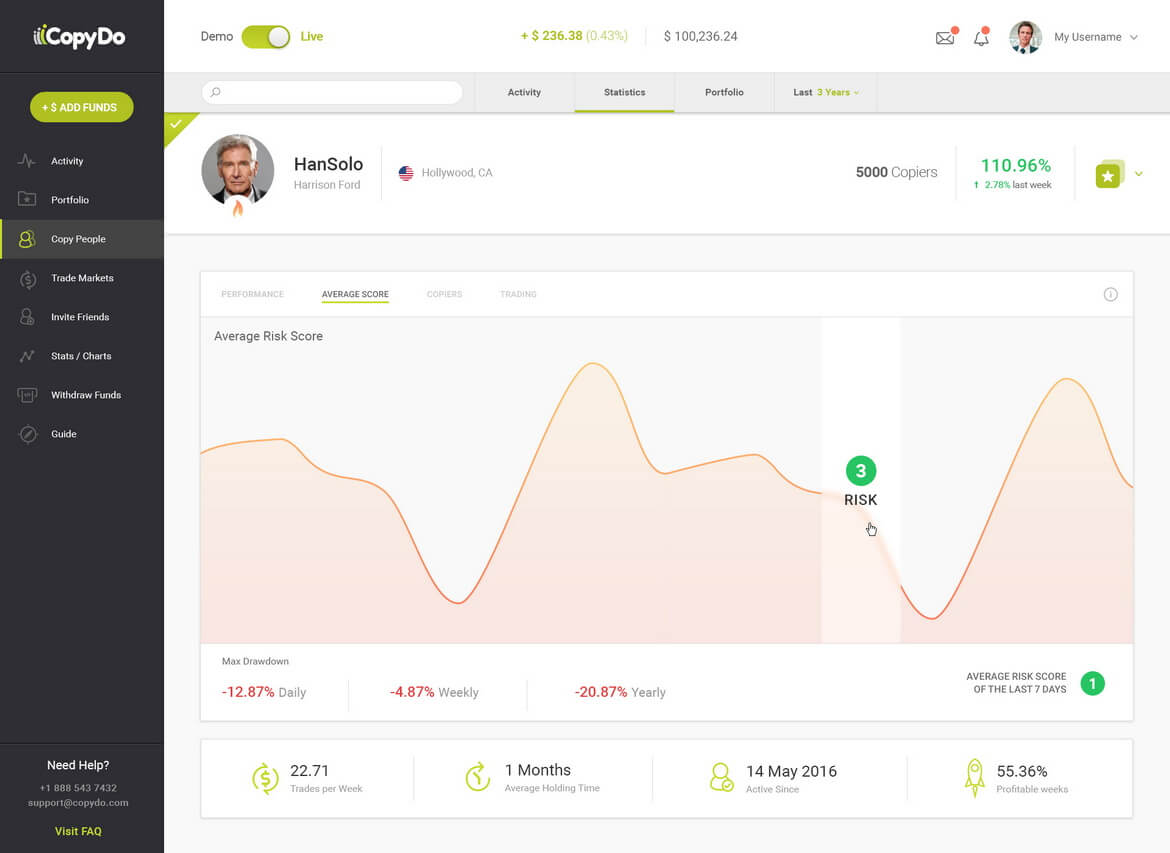Expand the chevron beside the star button

1139,174
